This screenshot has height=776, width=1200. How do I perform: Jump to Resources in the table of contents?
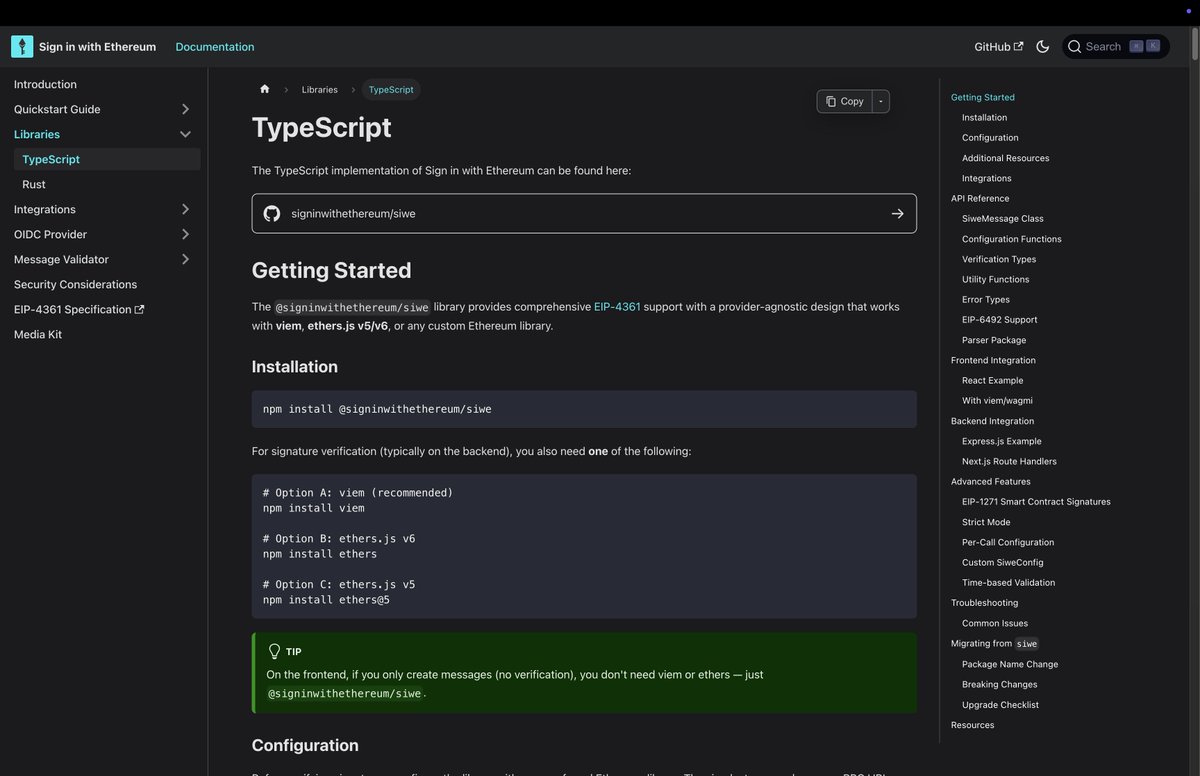(x=973, y=725)
